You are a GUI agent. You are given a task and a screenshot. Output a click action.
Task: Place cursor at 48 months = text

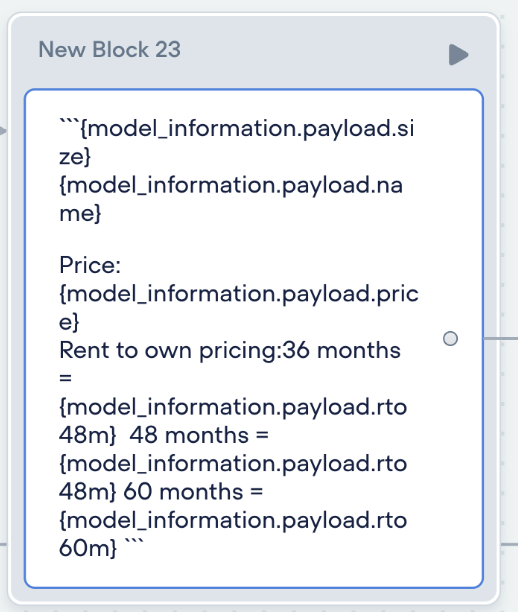(x=199, y=435)
